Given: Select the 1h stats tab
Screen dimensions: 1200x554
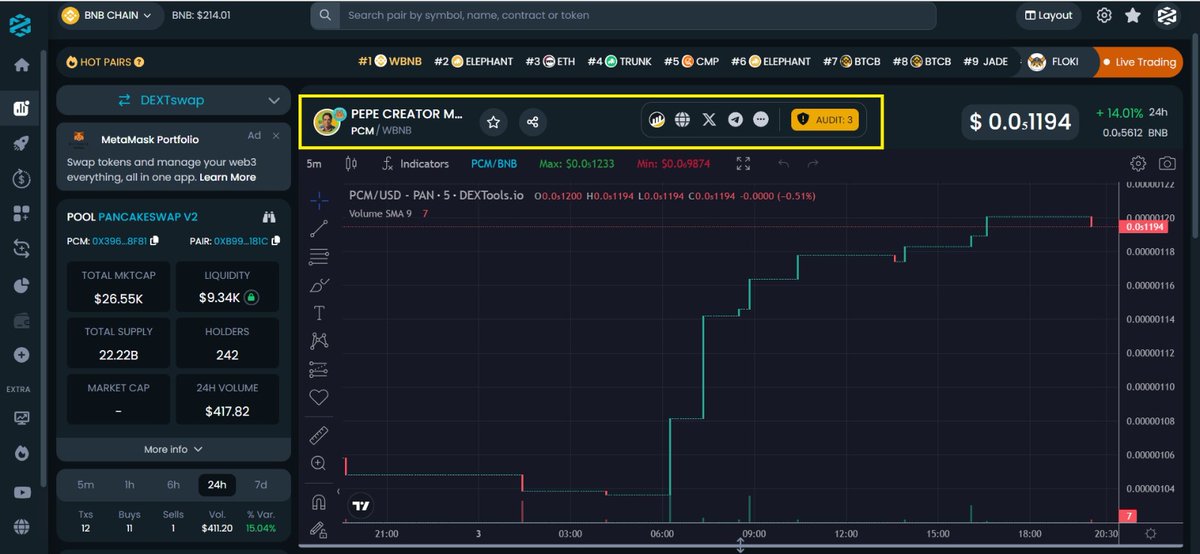Looking at the screenshot, I should [130, 485].
